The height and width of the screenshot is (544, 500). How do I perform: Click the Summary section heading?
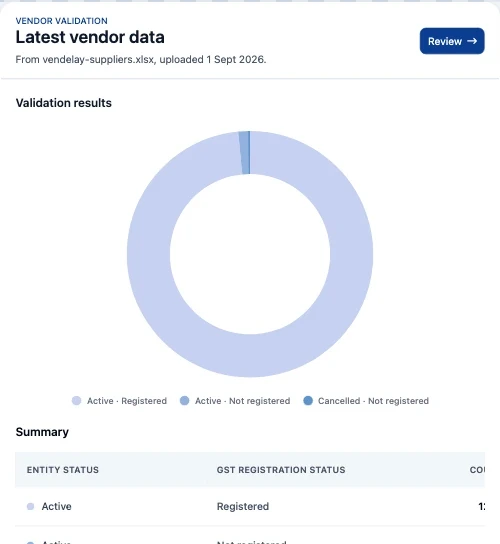click(42, 432)
